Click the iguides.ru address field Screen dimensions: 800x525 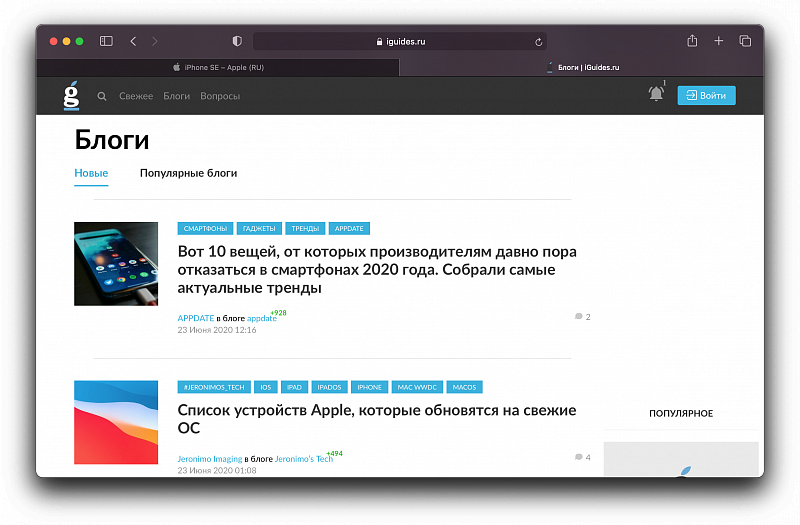click(400, 42)
